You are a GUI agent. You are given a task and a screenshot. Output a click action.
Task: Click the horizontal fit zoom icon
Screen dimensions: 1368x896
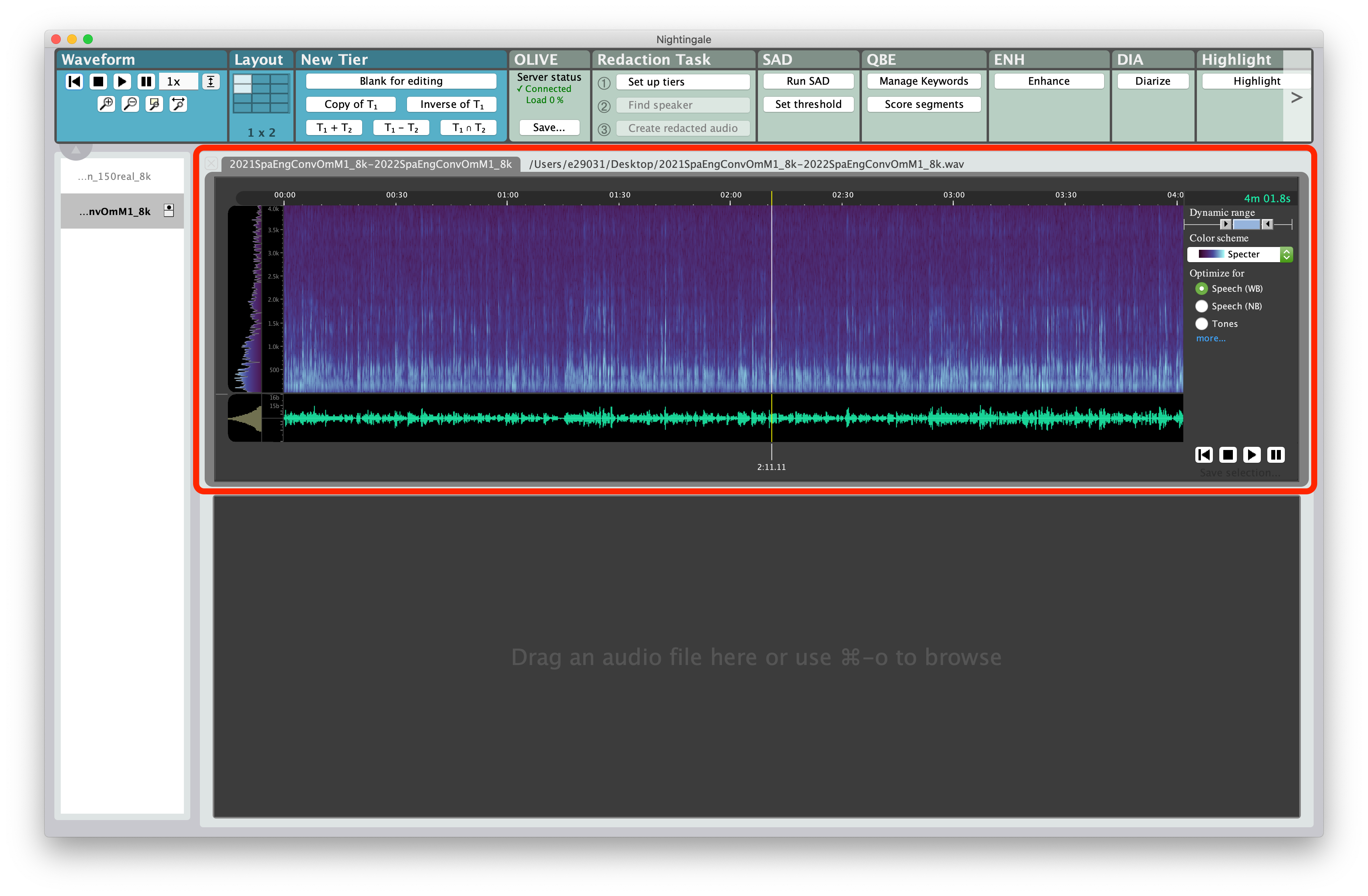pyautogui.click(x=177, y=104)
